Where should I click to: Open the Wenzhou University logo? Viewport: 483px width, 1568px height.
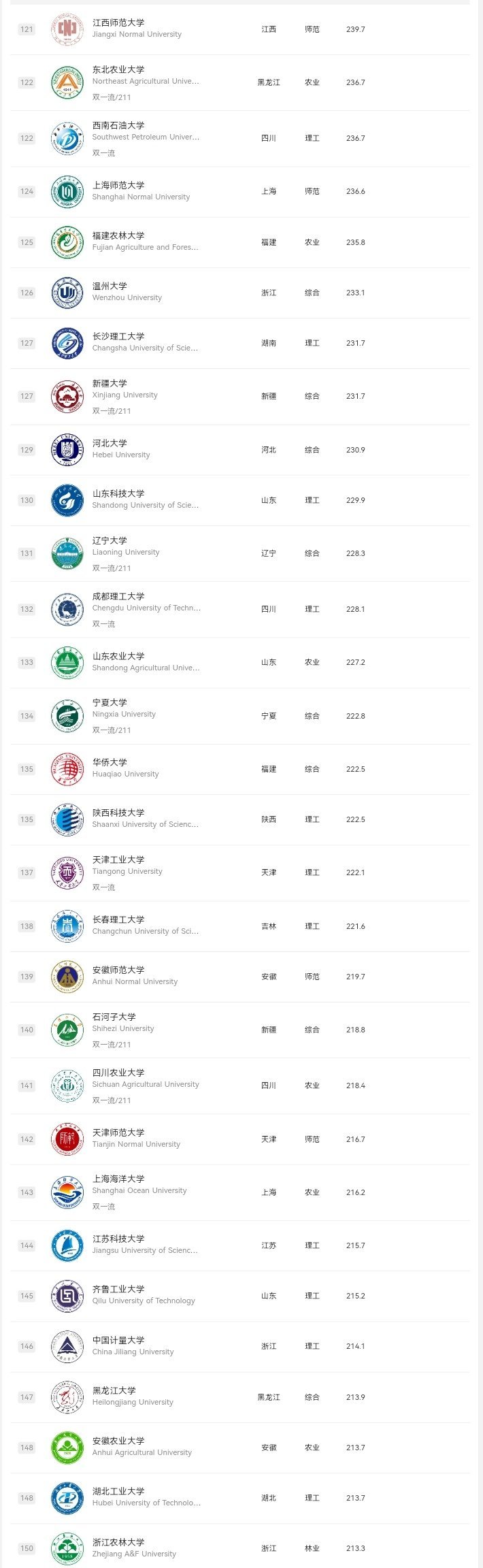coord(67,293)
